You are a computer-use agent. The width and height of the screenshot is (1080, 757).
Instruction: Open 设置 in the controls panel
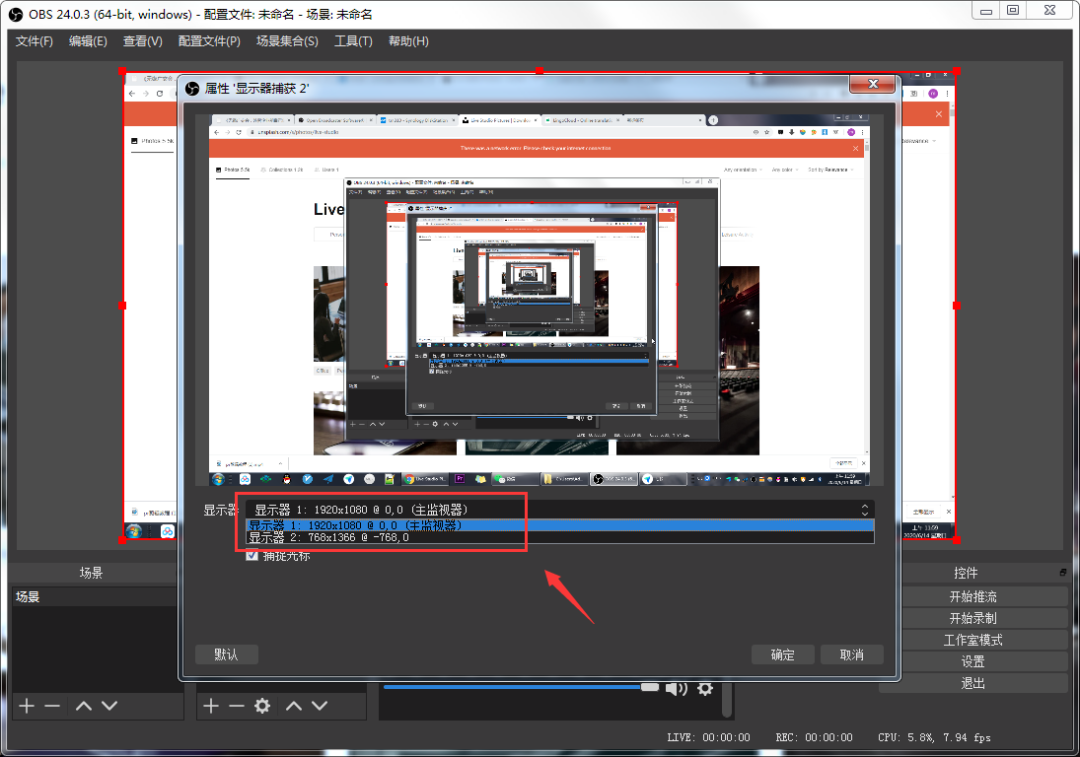pyautogui.click(x=973, y=661)
